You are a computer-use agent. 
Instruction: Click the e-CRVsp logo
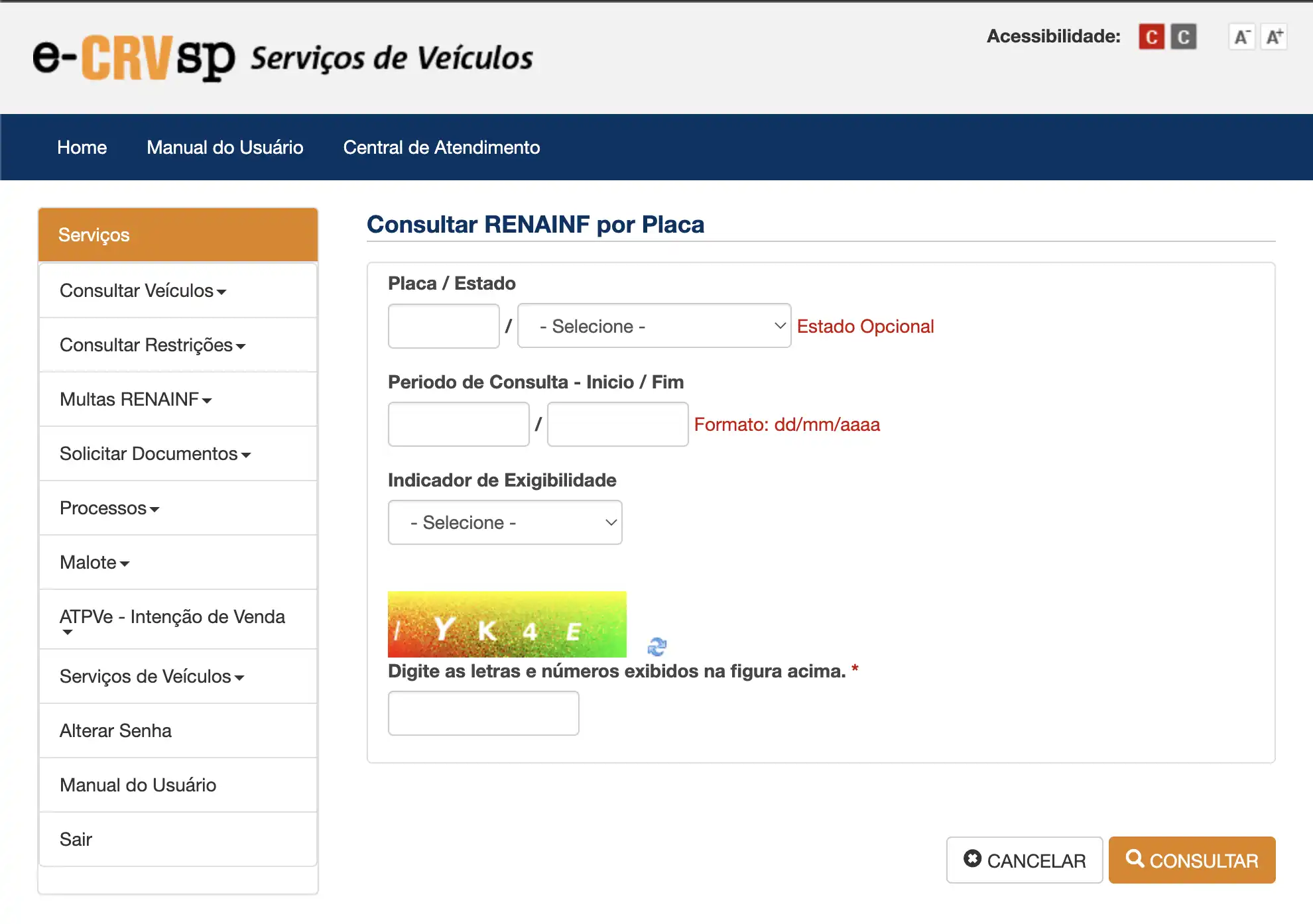click(134, 58)
